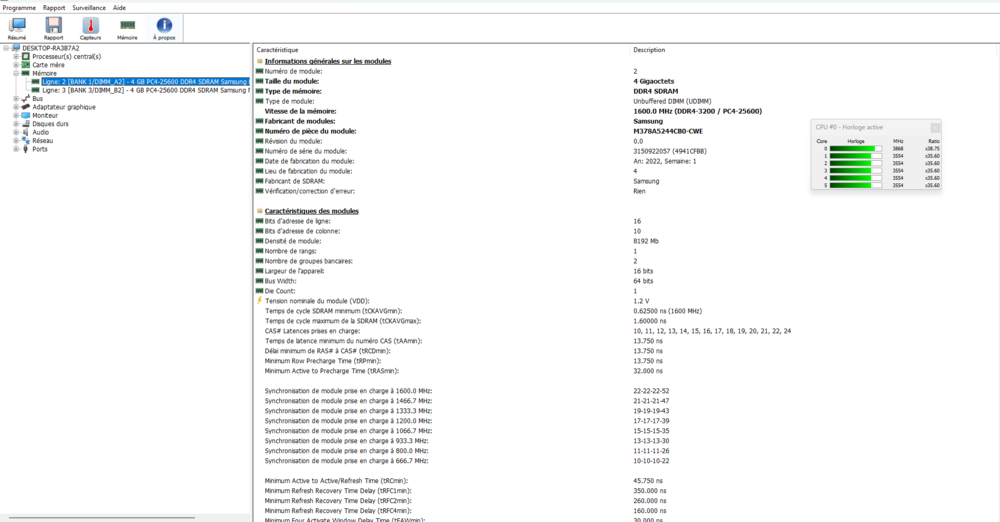
Task: Expand the Adaptateur graphique tree node
Action: [x=15, y=107]
